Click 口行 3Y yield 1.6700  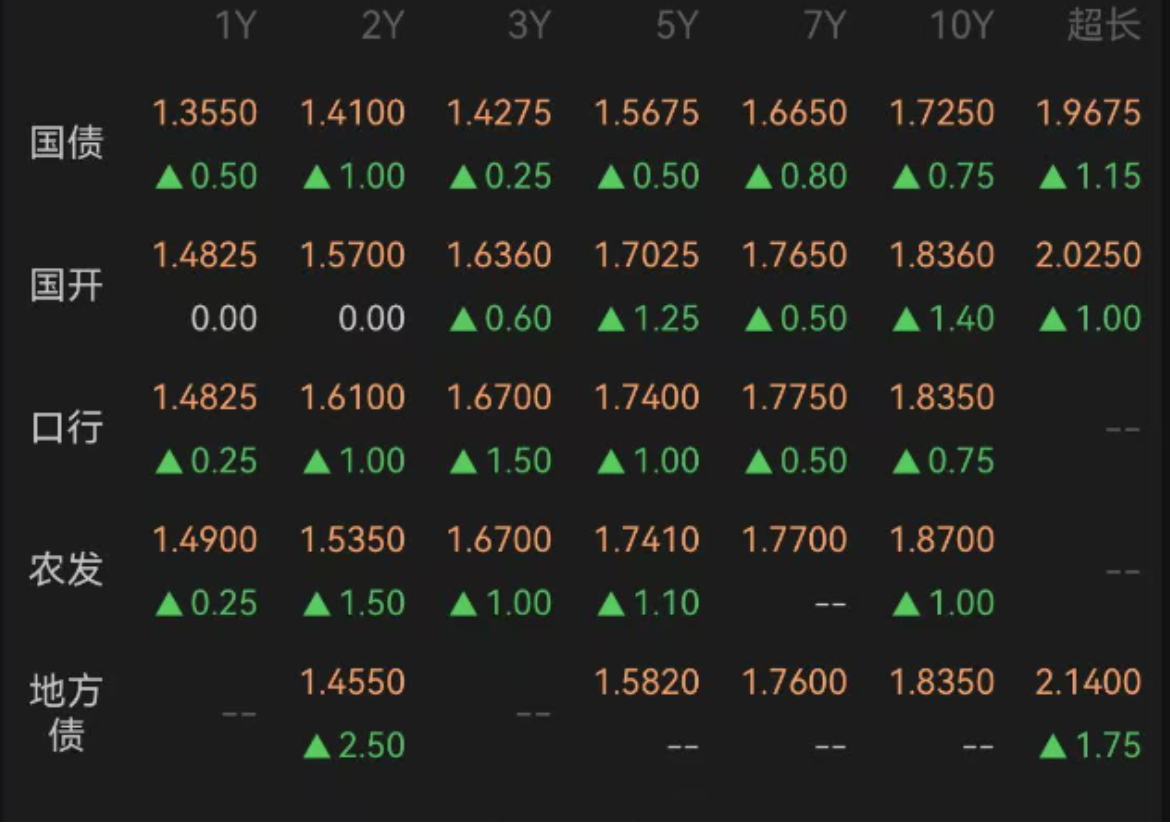click(x=499, y=398)
